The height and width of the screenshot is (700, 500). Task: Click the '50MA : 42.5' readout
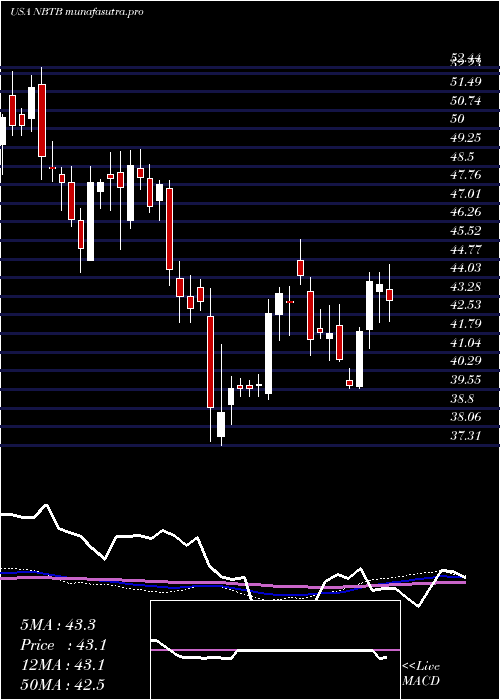tap(62, 684)
